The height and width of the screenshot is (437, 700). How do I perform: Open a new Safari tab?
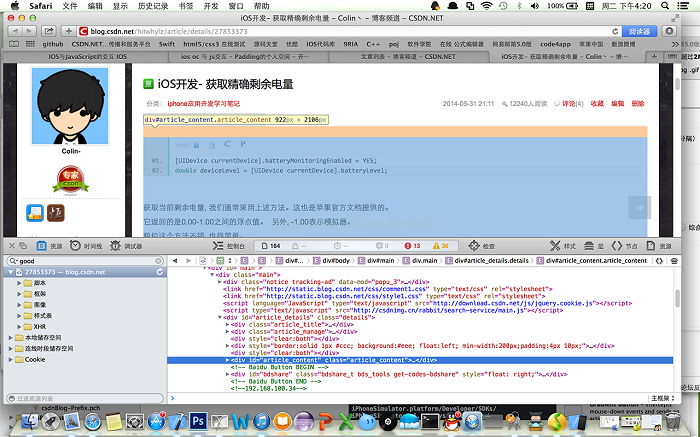(654, 57)
